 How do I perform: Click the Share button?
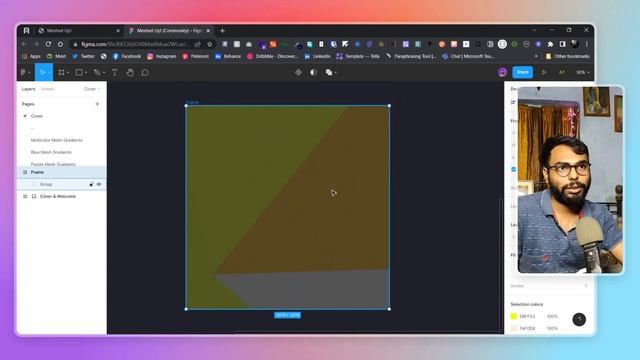pos(522,72)
